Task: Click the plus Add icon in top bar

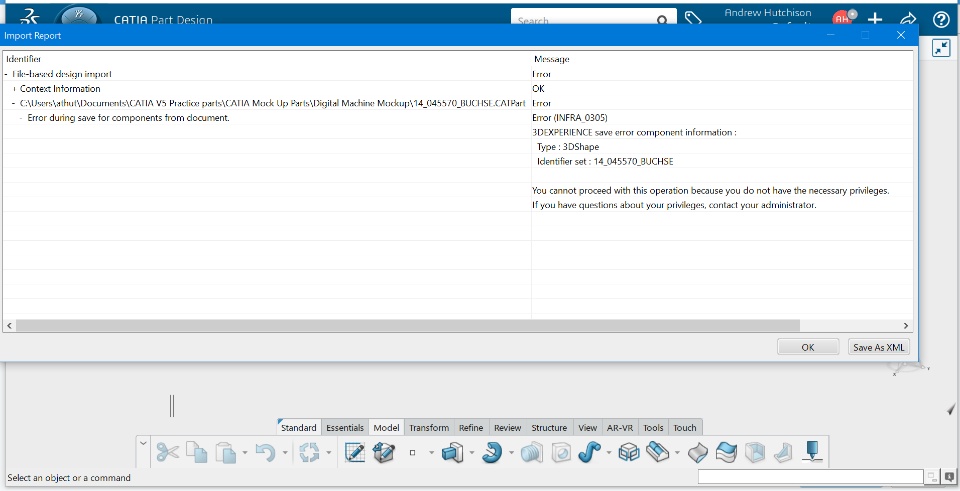Action: pyautogui.click(x=875, y=19)
